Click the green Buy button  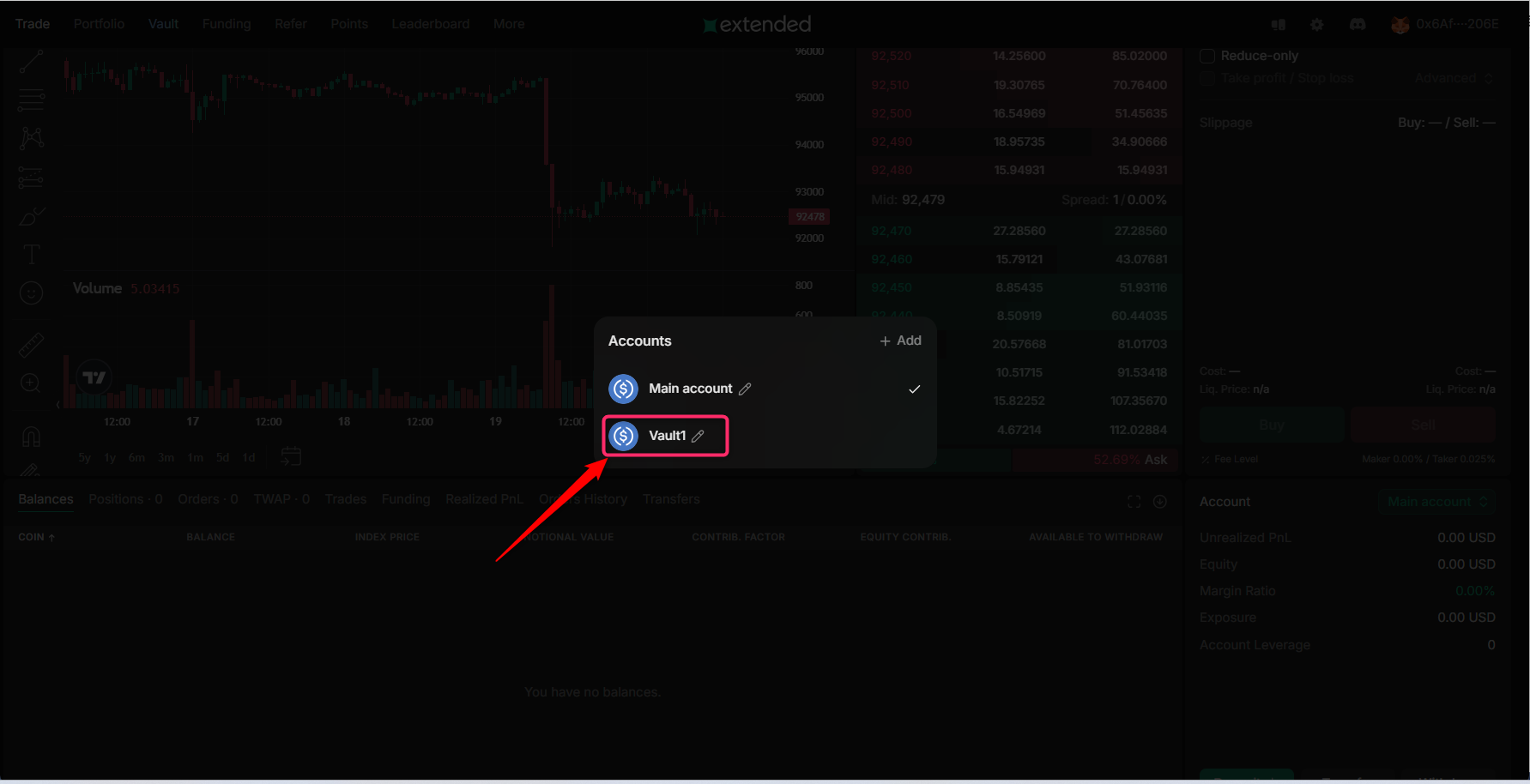1272,425
